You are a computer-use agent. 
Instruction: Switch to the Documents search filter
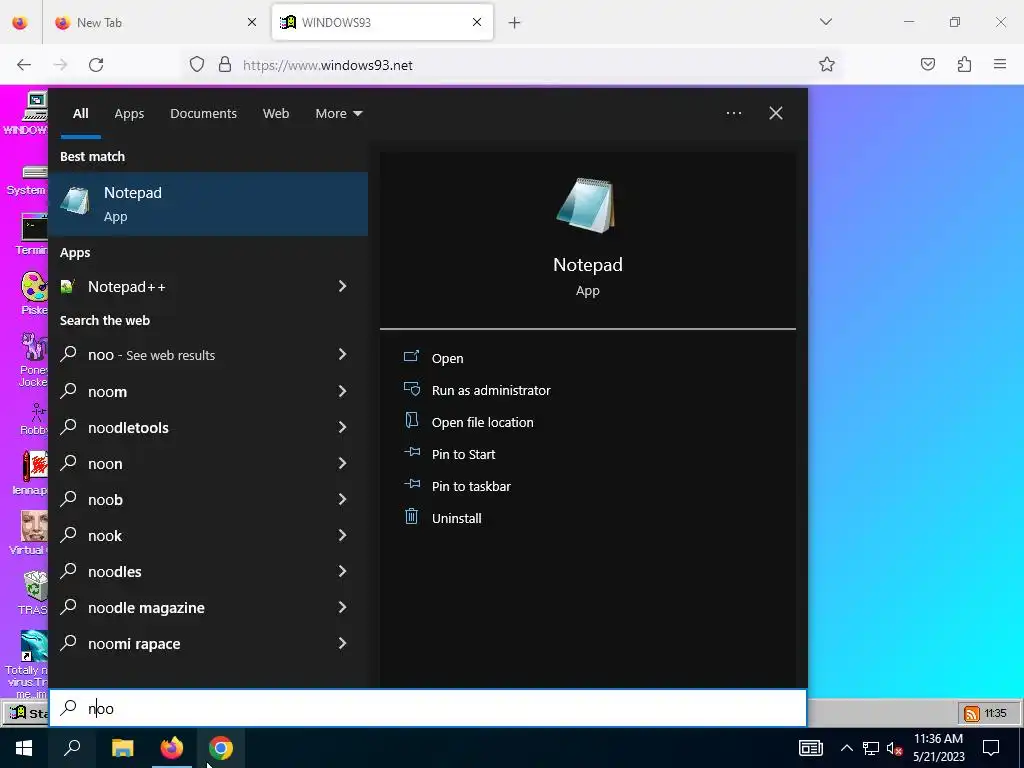coord(203,114)
